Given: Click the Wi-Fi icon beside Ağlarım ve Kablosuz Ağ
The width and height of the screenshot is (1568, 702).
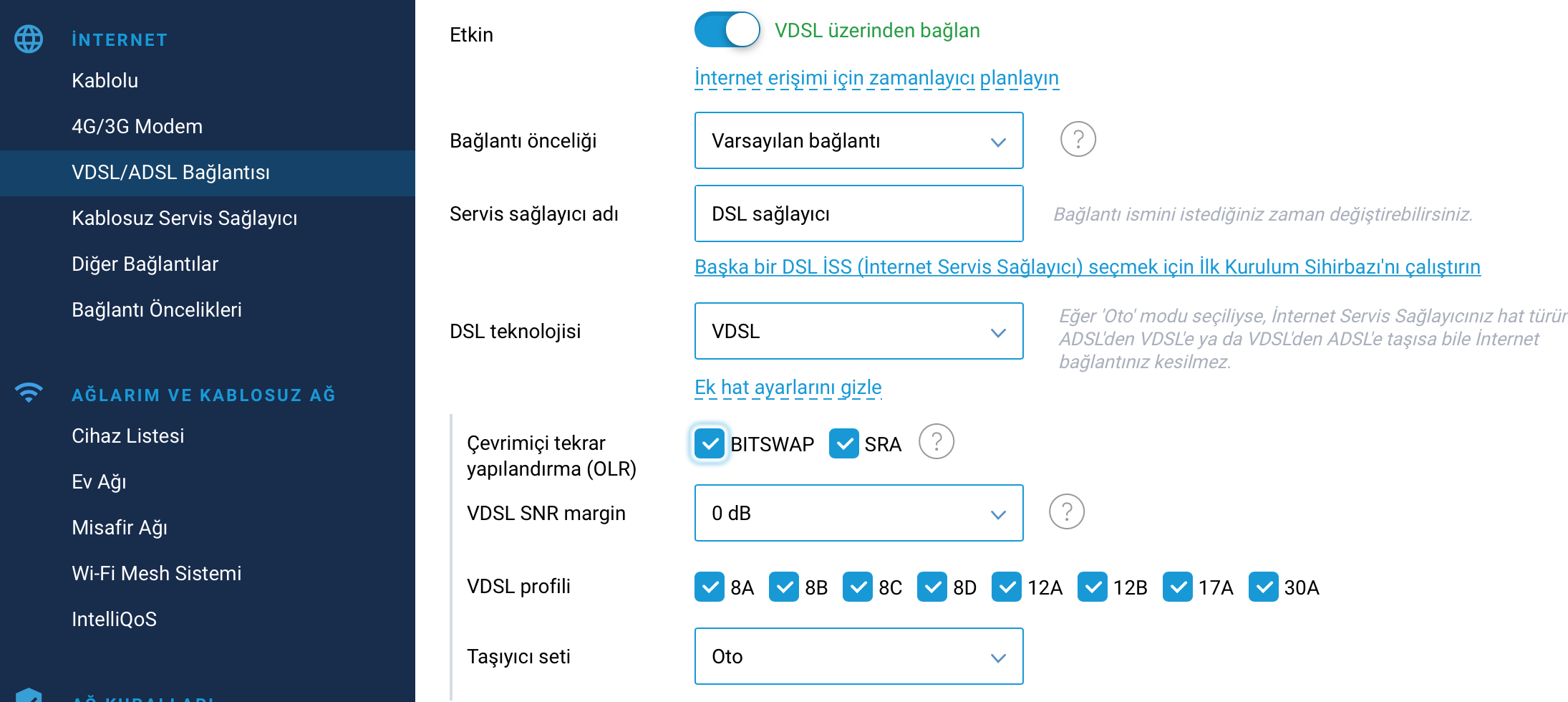Looking at the screenshot, I should click(29, 393).
